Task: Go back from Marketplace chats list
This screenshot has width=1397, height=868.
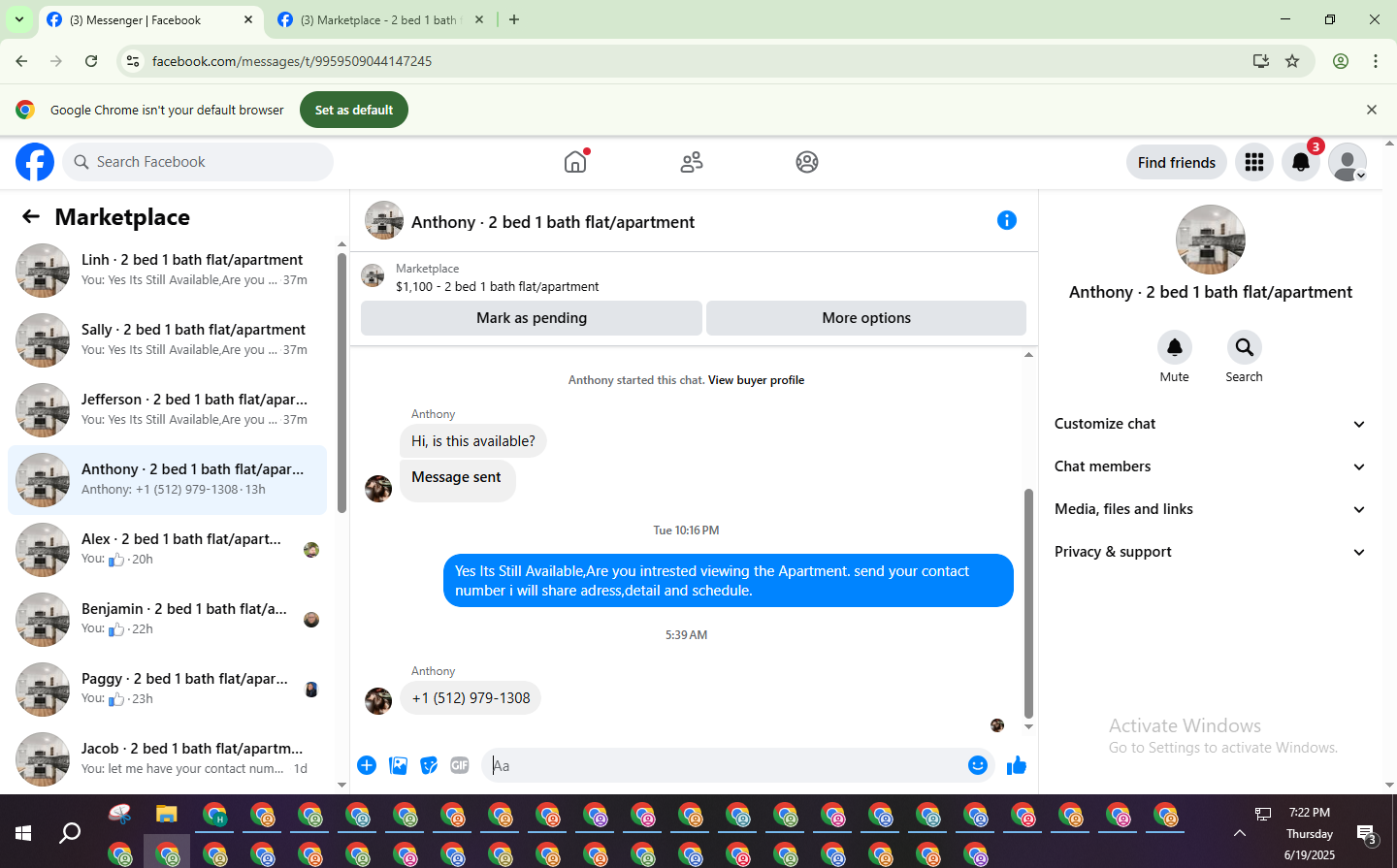Action: click(x=31, y=217)
